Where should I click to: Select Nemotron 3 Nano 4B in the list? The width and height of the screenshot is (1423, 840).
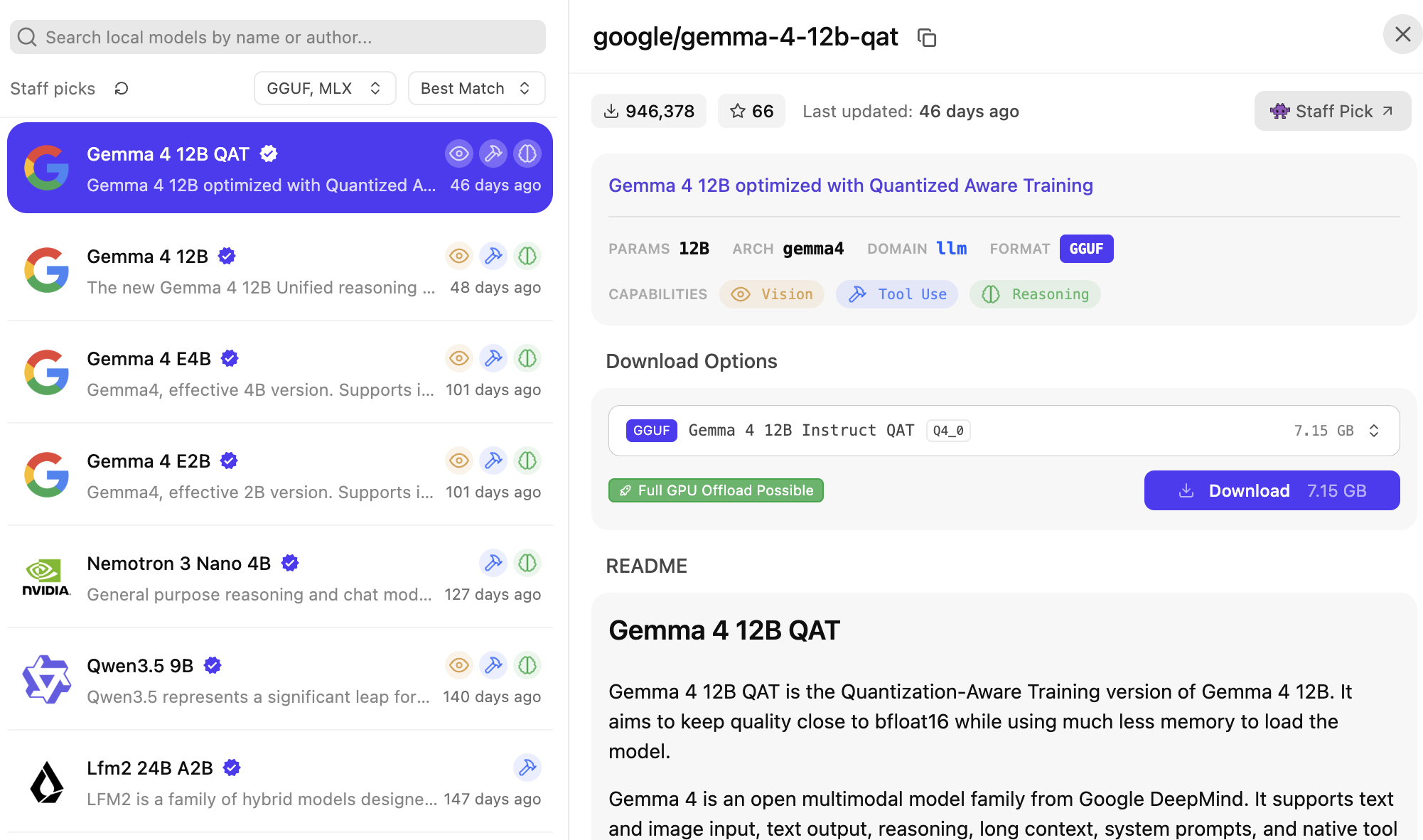(280, 577)
